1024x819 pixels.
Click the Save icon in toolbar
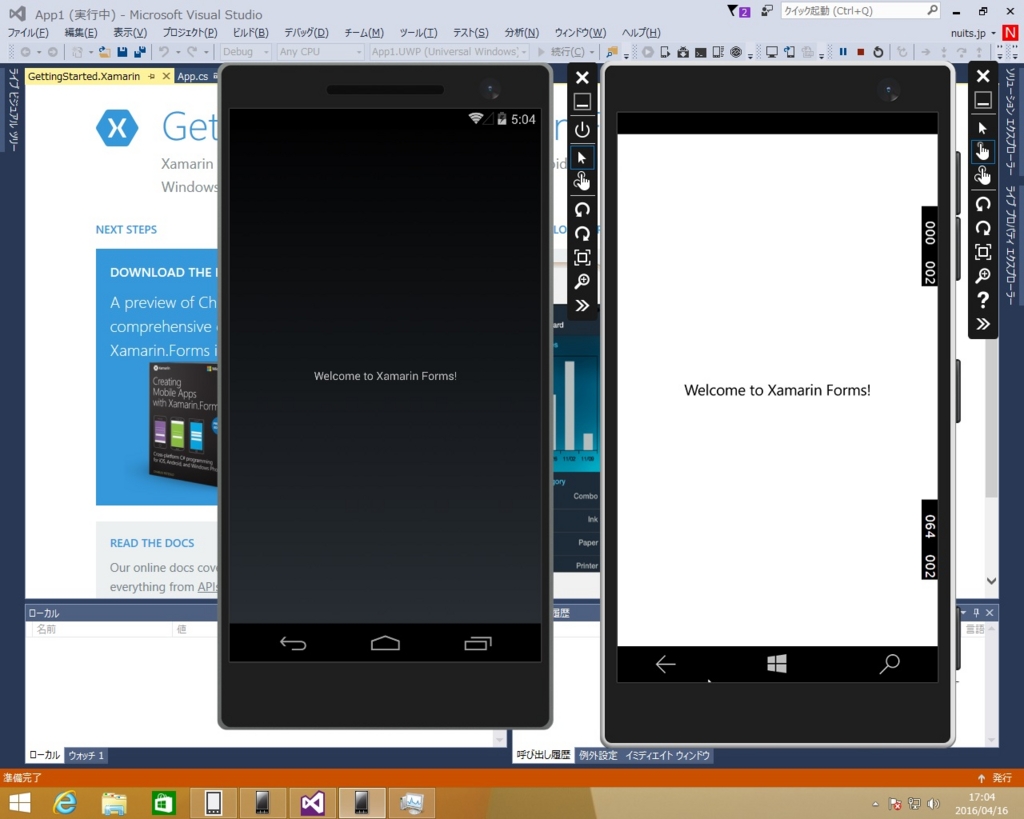122,52
